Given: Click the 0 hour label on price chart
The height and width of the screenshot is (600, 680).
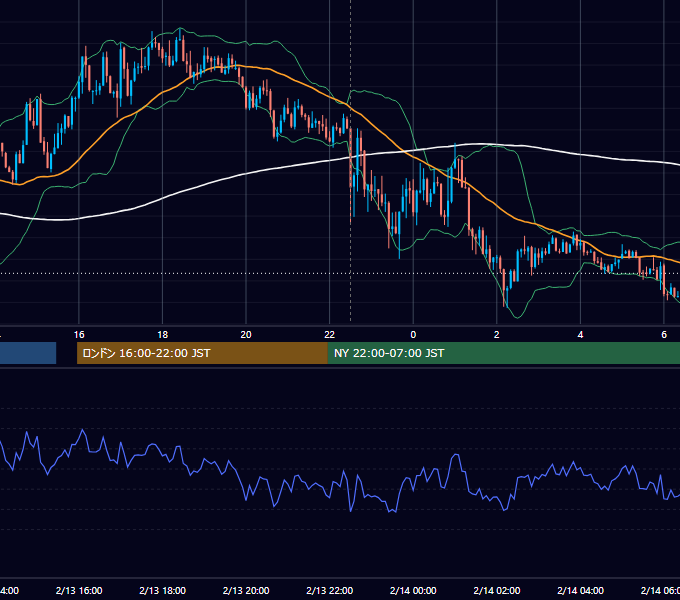Looking at the screenshot, I should [413, 335].
